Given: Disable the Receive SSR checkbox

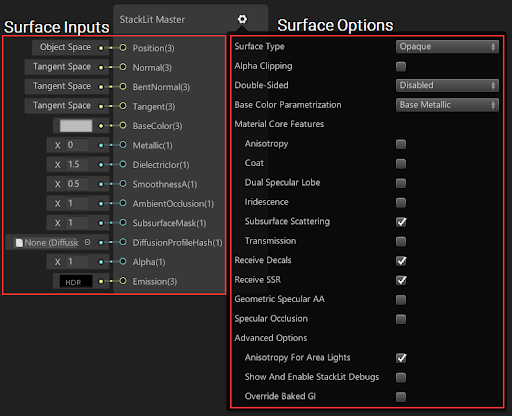Looking at the screenshot, I should 401,280.
